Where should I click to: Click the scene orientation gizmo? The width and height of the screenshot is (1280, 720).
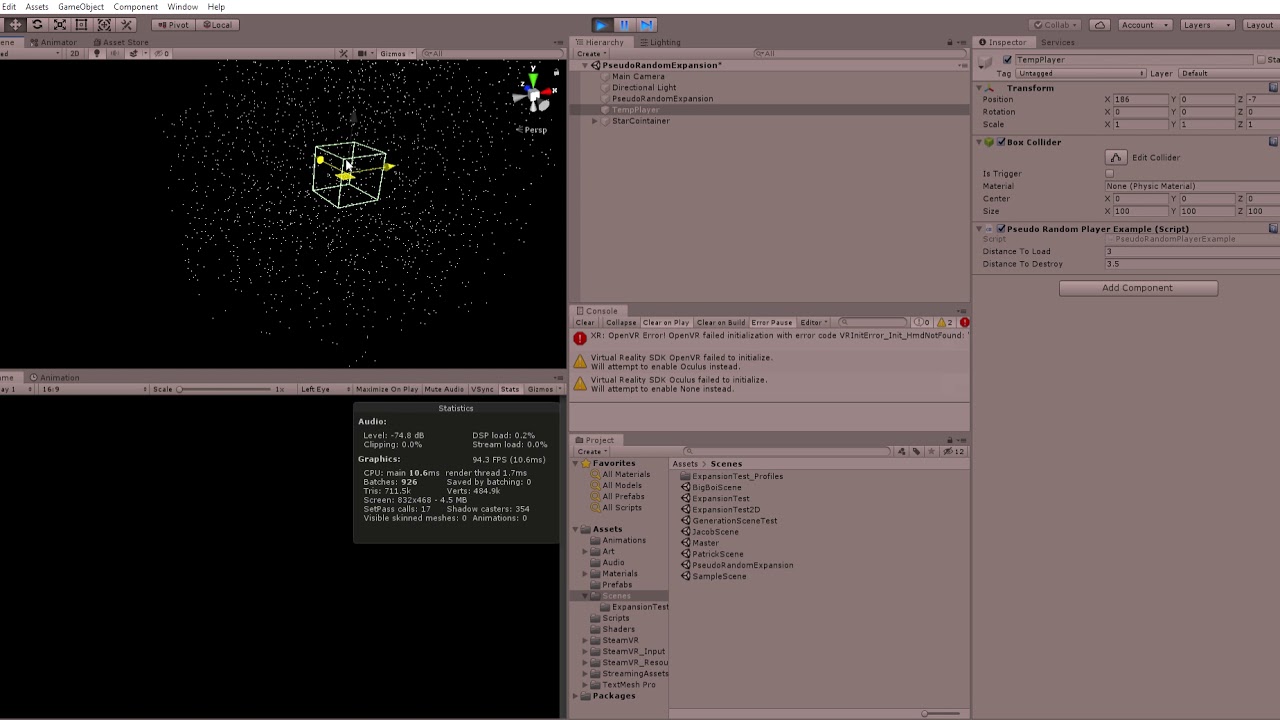click(x=533, y=94)
